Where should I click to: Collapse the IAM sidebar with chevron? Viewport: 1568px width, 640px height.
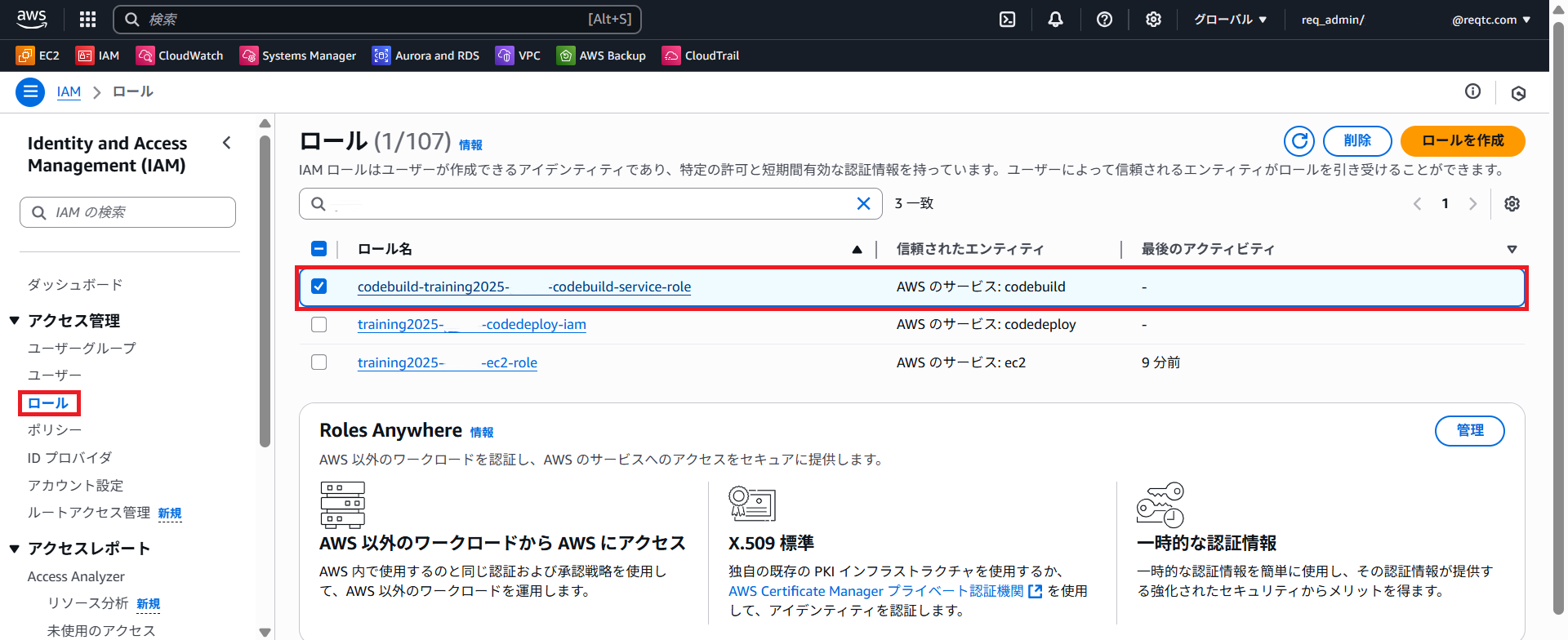tap(227, 143)
